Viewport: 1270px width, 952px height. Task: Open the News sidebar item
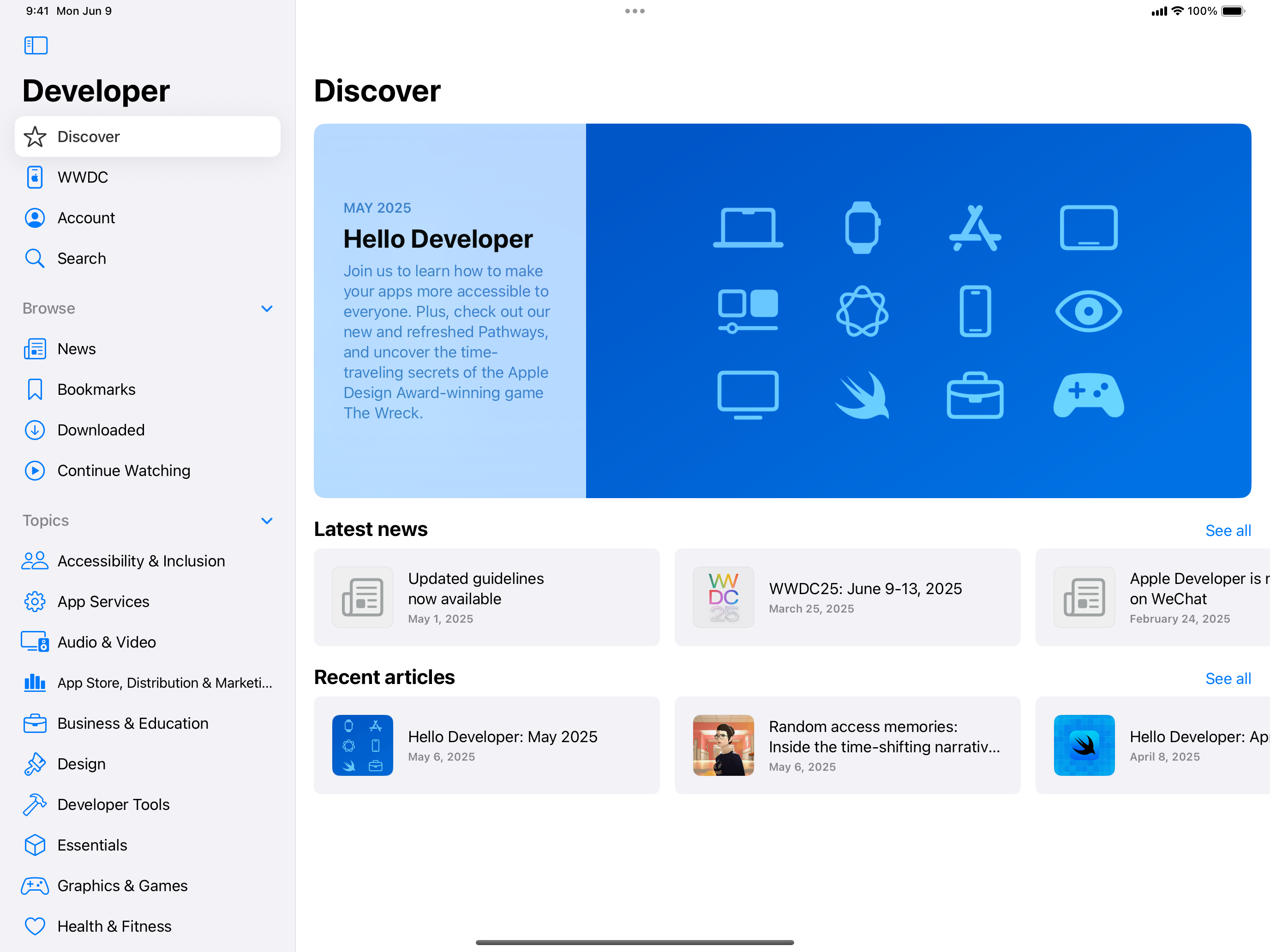tap(76, 349)
